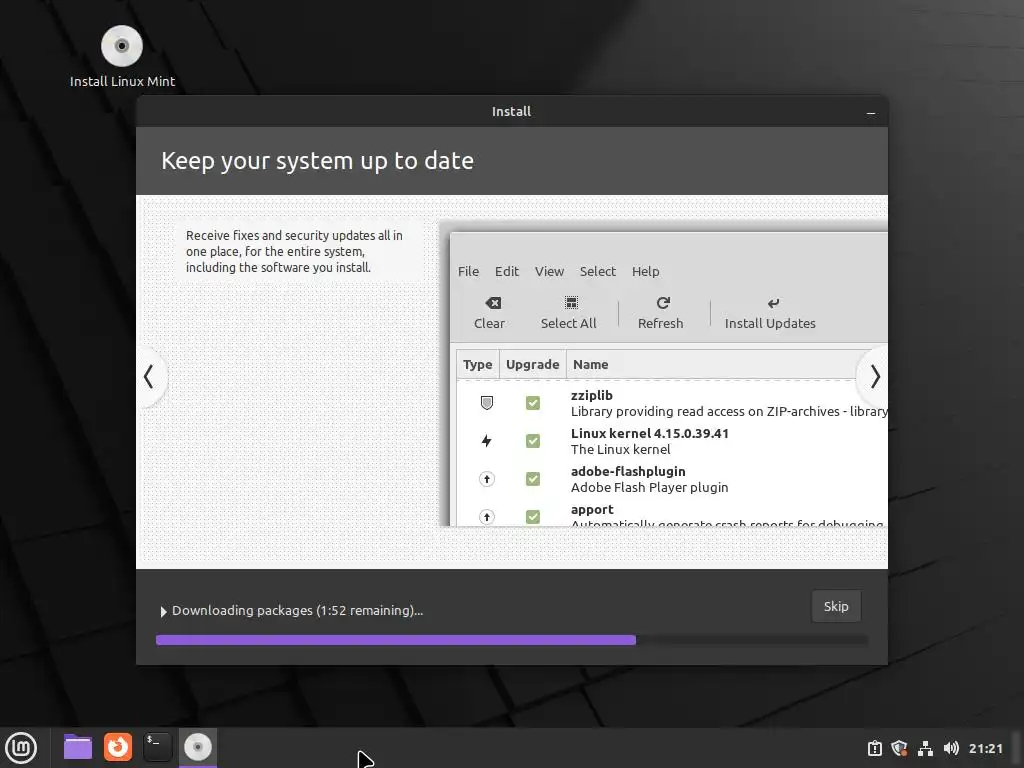
Task: Click Select menu in the slideshow screenshot
Action: point(598,272)
